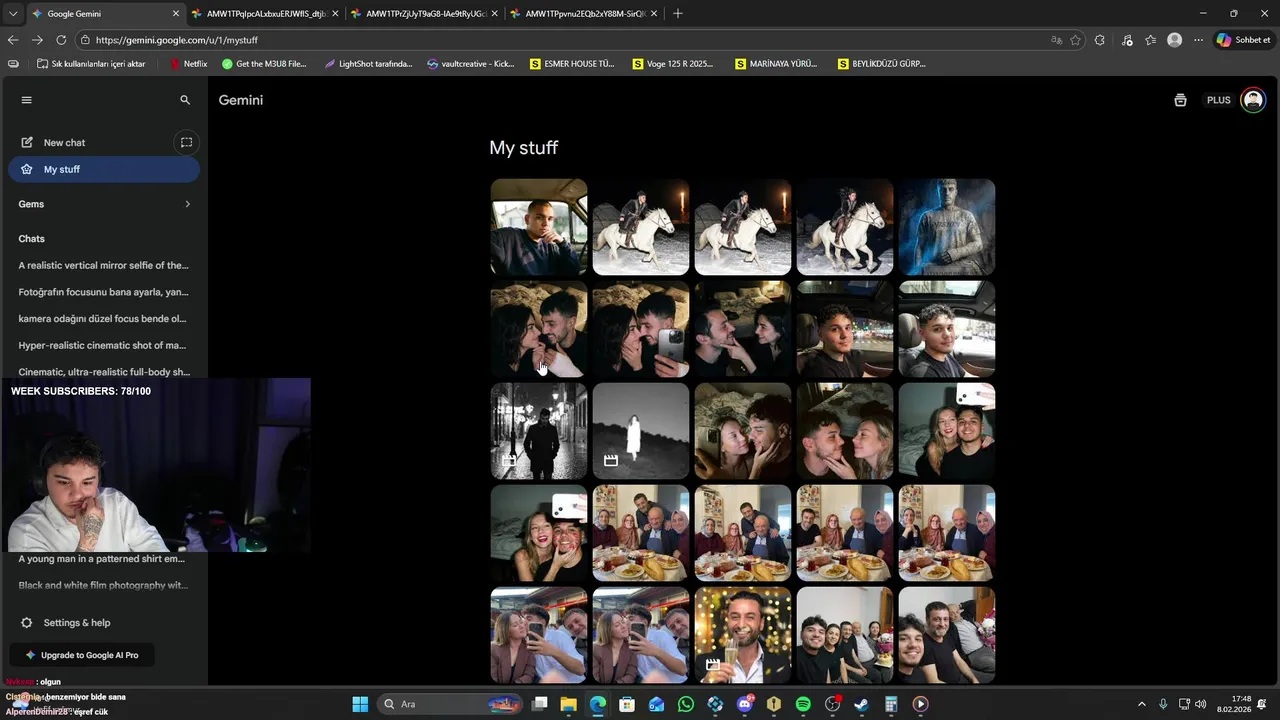
Task: Click the sidebar search magnifier icon
Action: 185,100
